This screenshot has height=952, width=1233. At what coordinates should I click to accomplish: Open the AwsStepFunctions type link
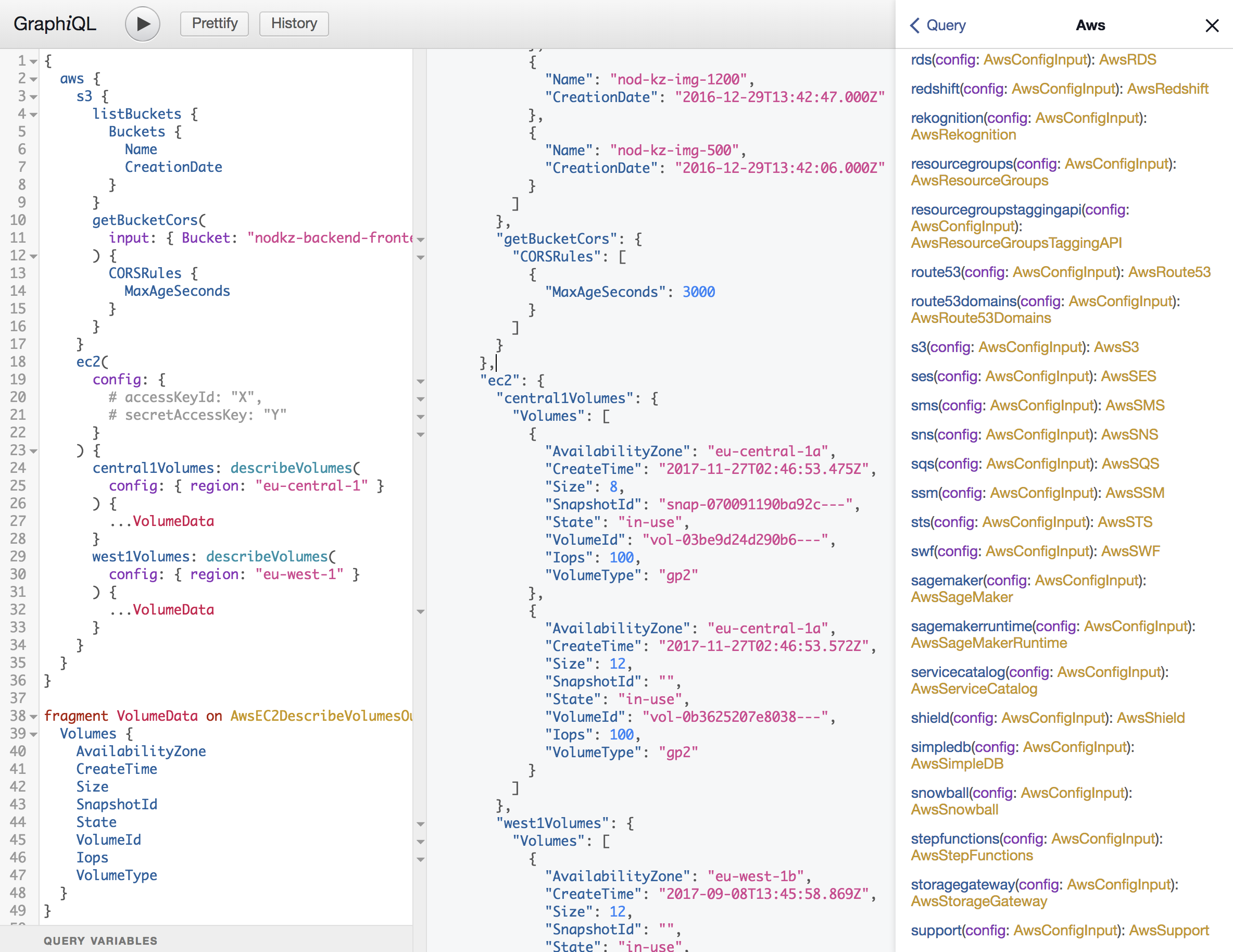point(972,856)
